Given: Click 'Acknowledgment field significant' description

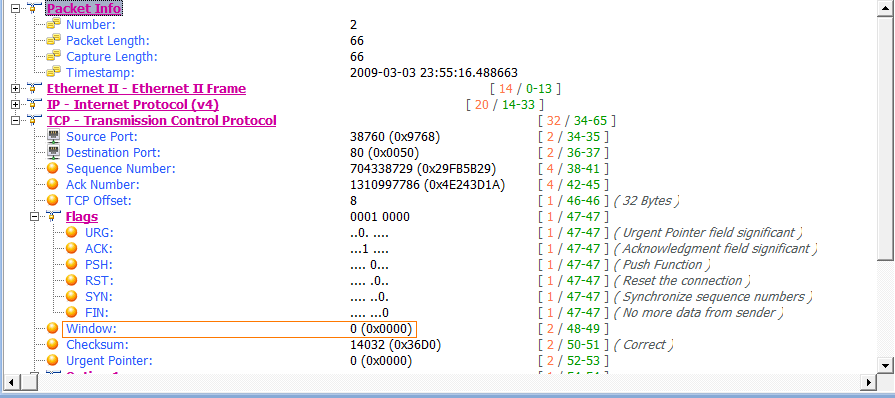Looking at the screenshot, I should pyautogui.click(x=715, y=248).
